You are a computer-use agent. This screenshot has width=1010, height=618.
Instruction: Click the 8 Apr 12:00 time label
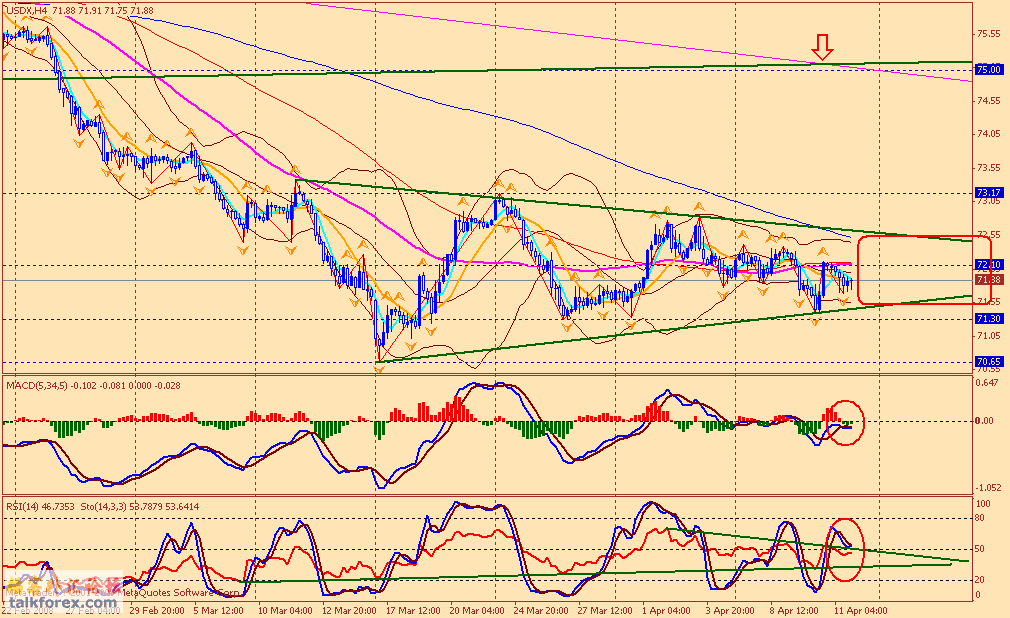(x=794, y=610)
